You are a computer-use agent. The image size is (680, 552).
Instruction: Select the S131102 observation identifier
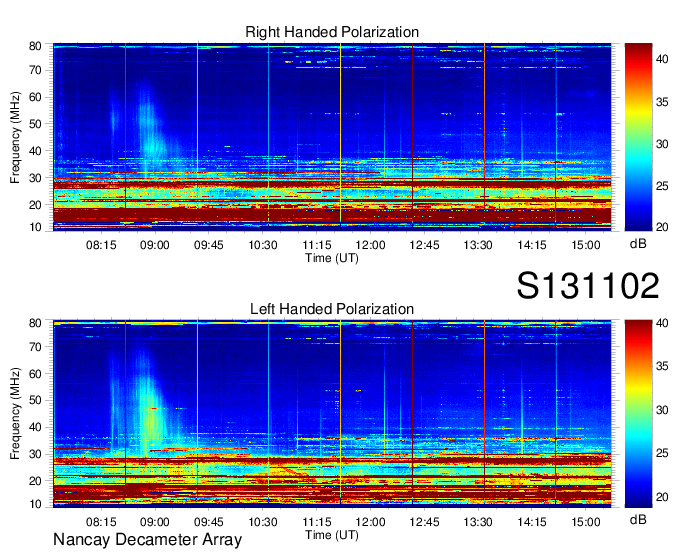tap(588, 286)
